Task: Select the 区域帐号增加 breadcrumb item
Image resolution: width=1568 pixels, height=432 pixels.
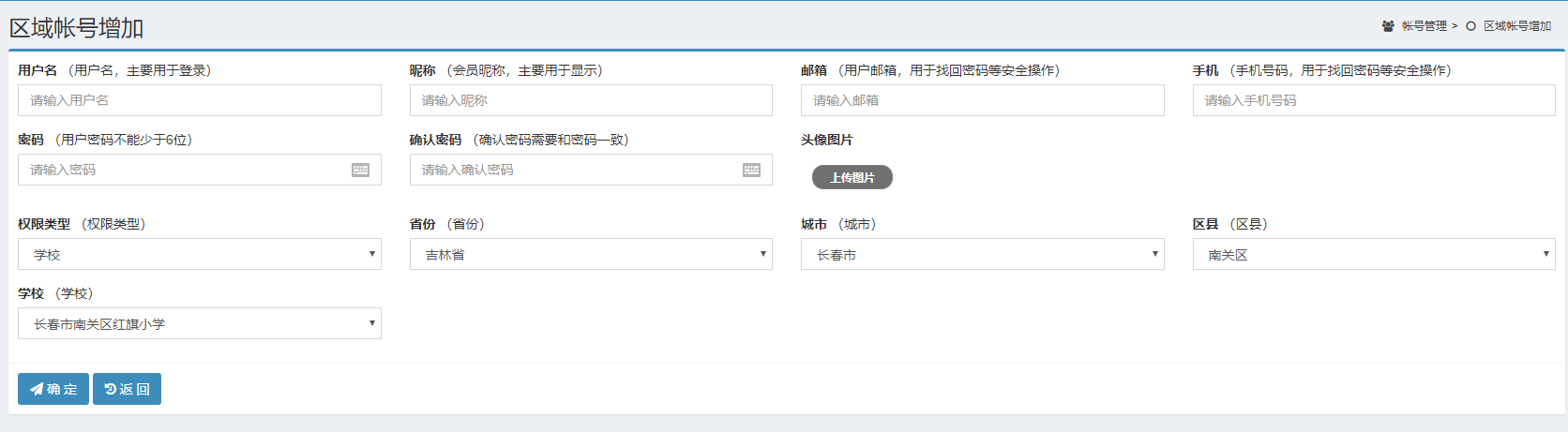Action: point(1516,26)
